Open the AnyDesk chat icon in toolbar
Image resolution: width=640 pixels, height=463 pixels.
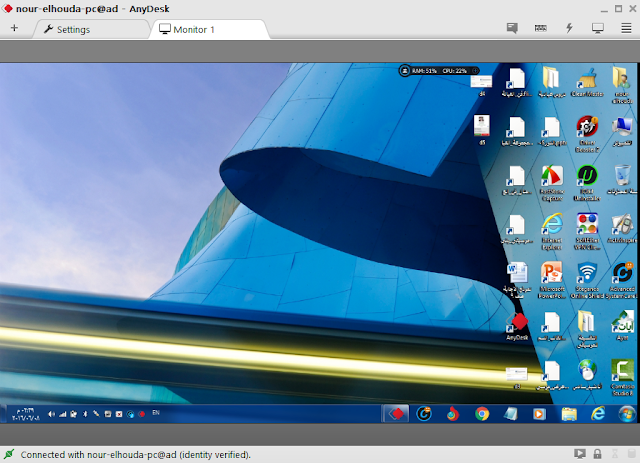point(512,28)
